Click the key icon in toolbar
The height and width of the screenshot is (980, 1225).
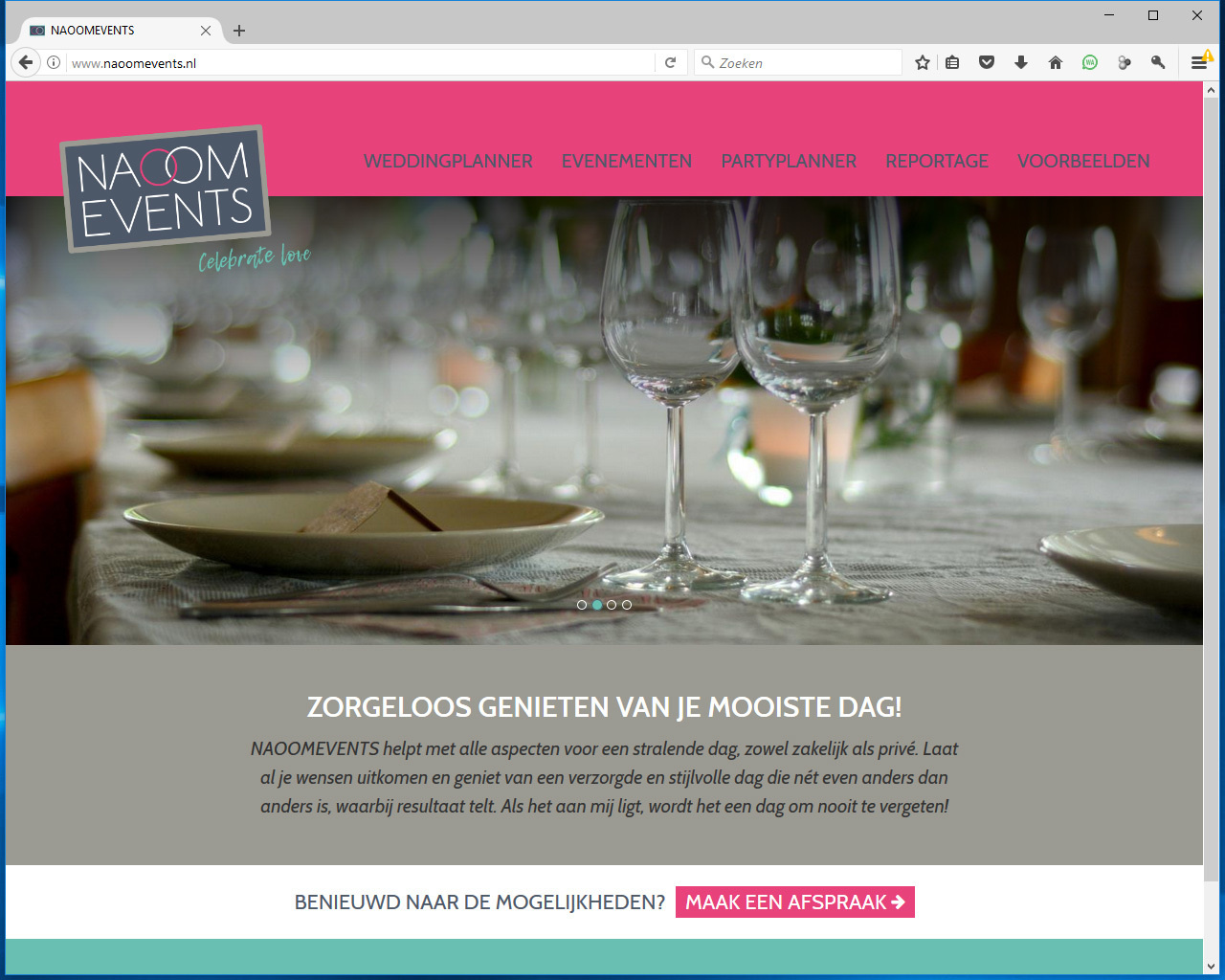[1158, 62]
